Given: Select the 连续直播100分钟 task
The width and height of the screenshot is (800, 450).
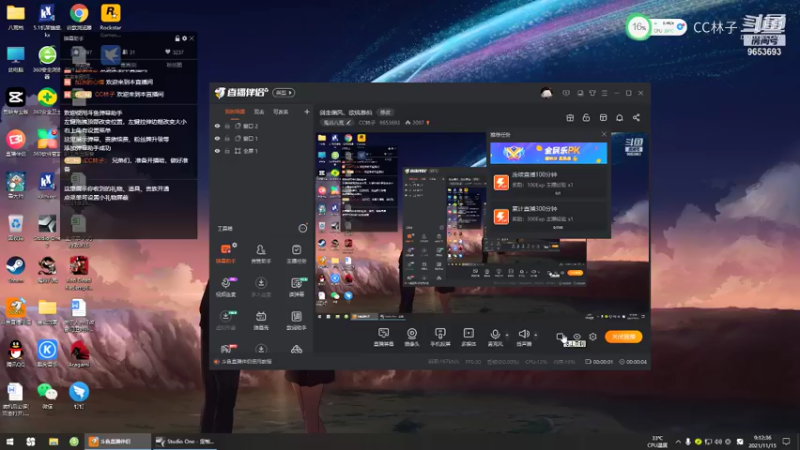Looking at the screenshot, I should point(548,183).
